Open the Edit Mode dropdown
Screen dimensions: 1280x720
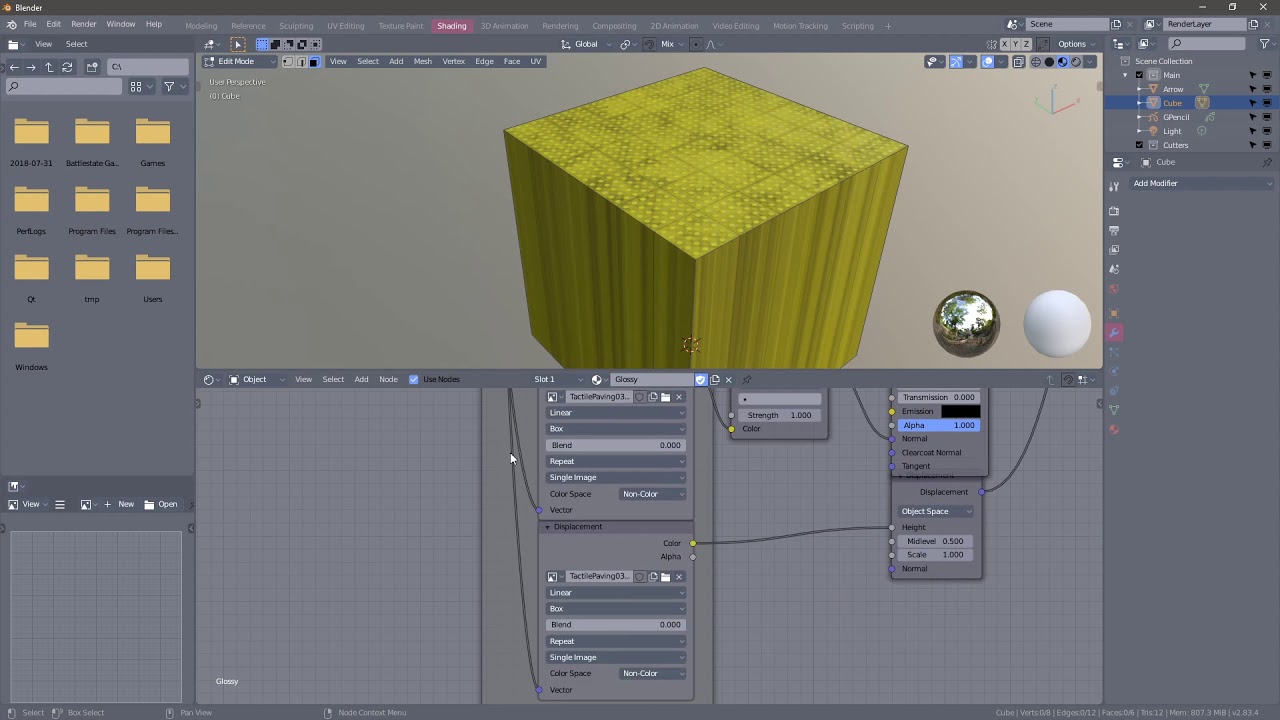point(237,62)
